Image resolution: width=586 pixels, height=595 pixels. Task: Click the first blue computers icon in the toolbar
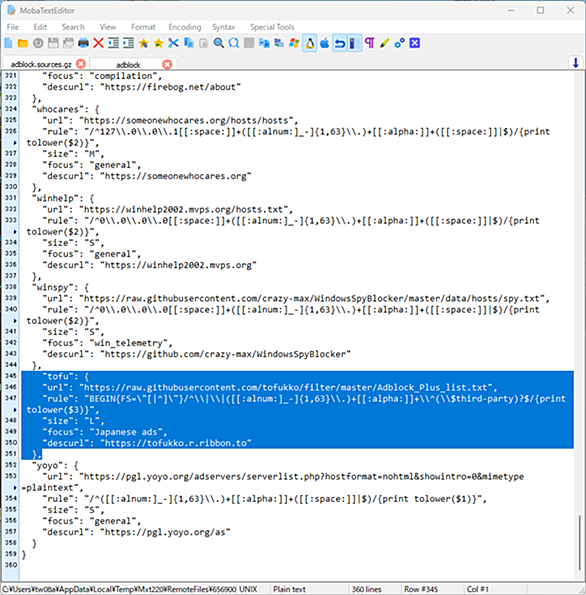point(264,43)
